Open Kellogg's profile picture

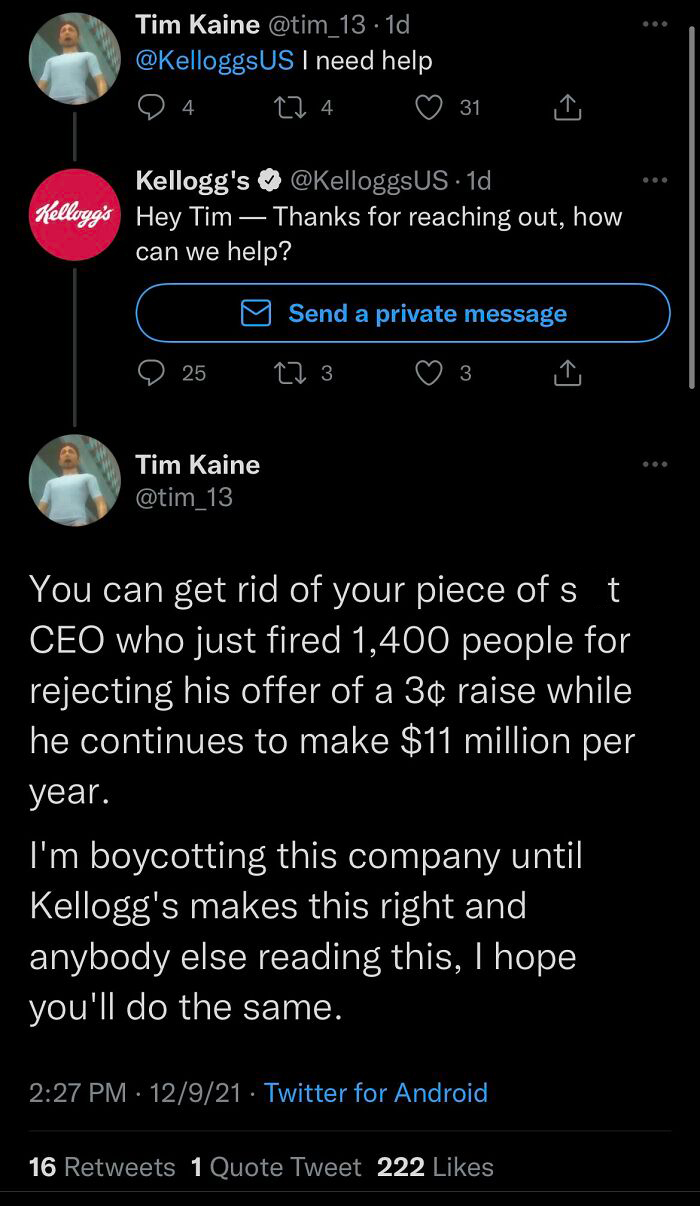click(x=74, y=213)
